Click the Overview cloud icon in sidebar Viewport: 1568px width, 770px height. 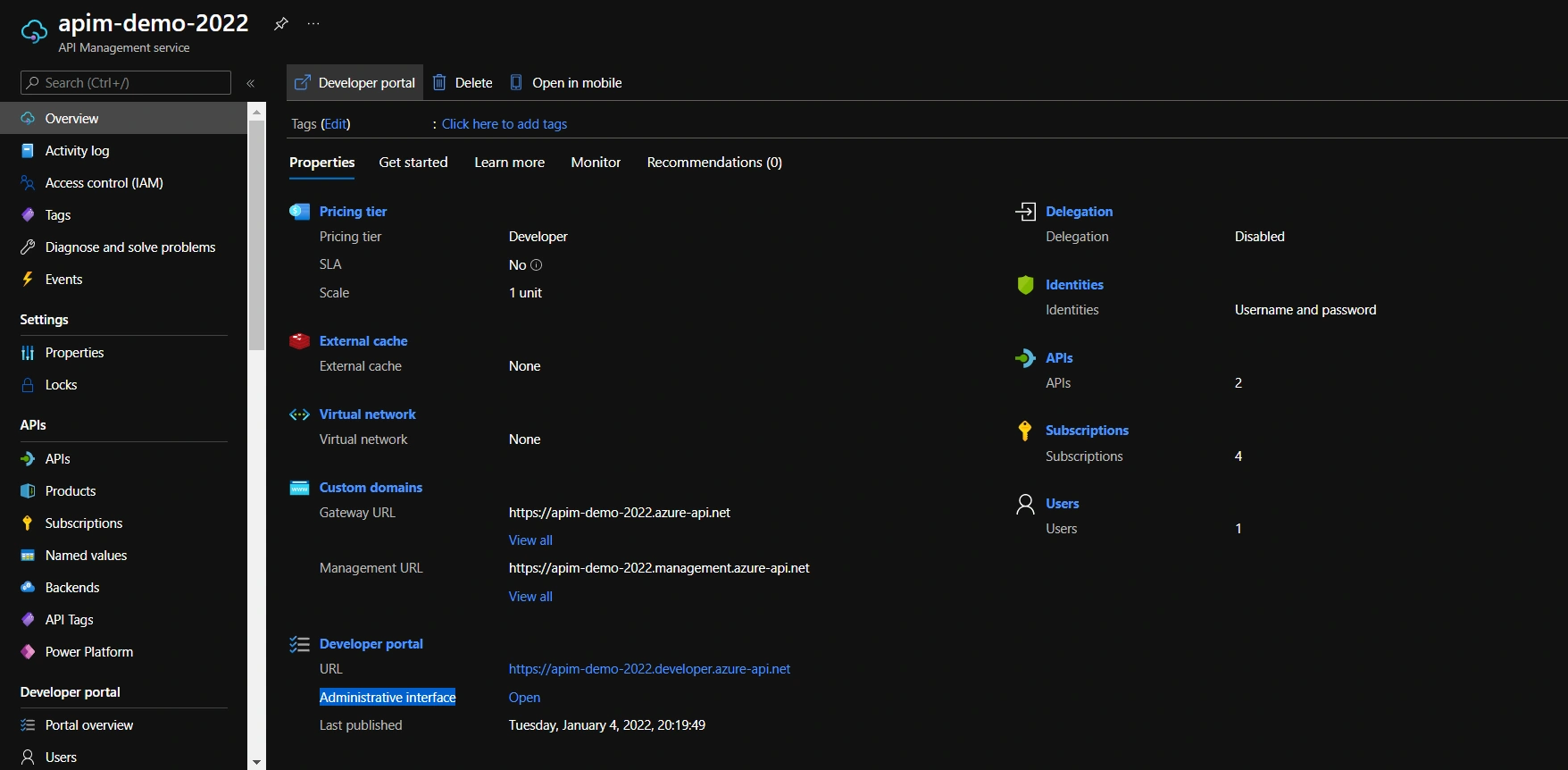[28, 118]
